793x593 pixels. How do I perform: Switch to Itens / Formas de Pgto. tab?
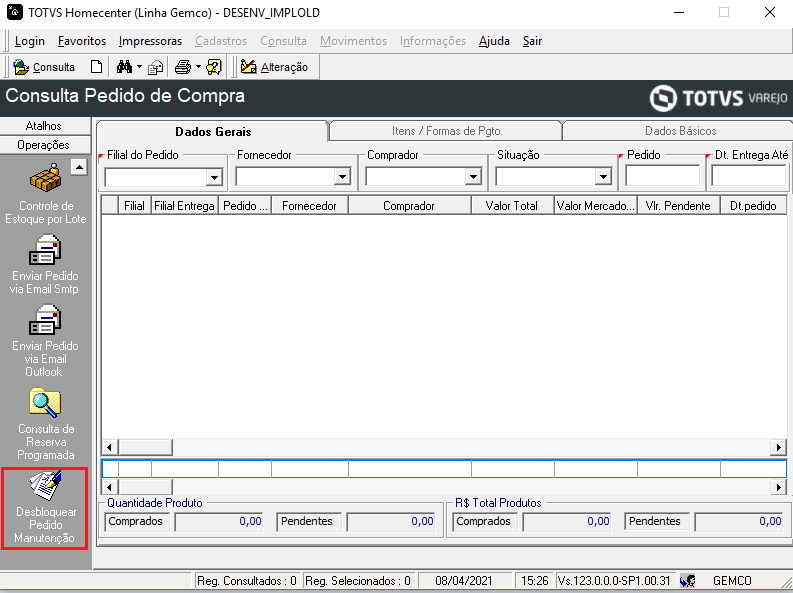pos(447,131)
